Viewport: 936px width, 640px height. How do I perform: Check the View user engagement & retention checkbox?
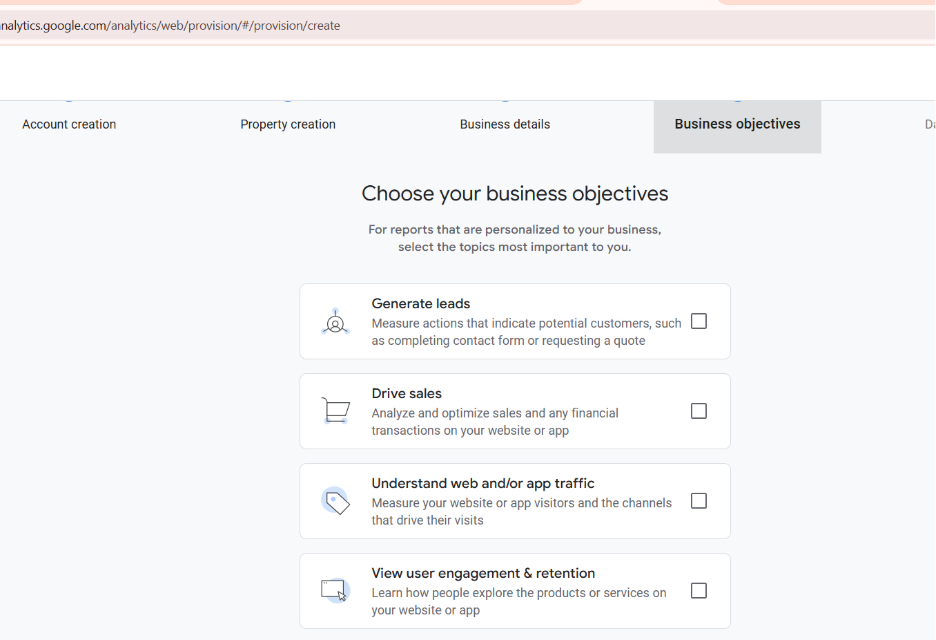coord(698,590)
